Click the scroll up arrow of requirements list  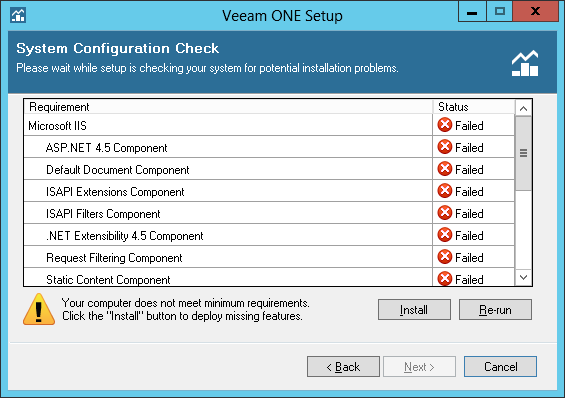click(524, 108)
